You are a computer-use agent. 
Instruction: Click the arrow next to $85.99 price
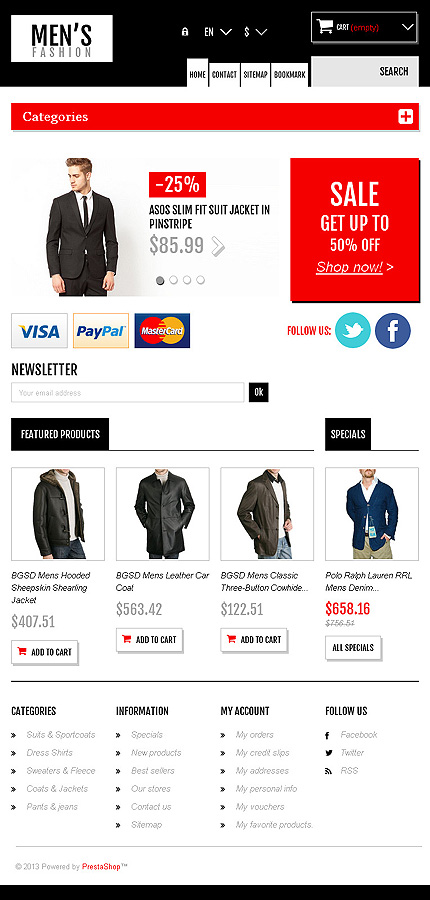(218, 246)
